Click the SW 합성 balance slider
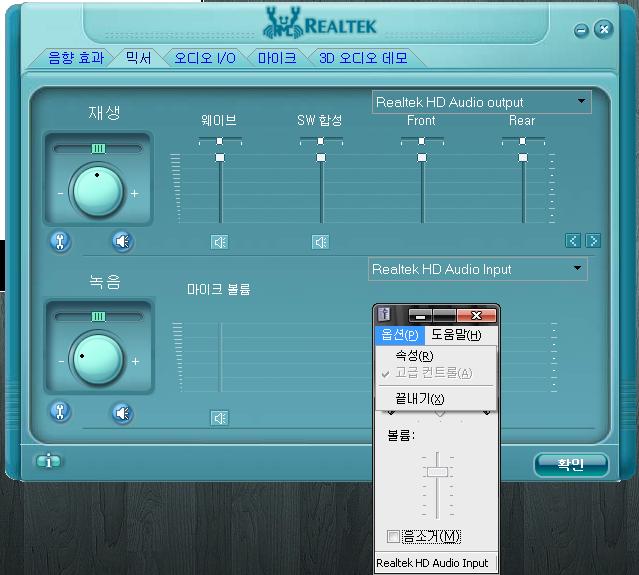 click(321, 141)
